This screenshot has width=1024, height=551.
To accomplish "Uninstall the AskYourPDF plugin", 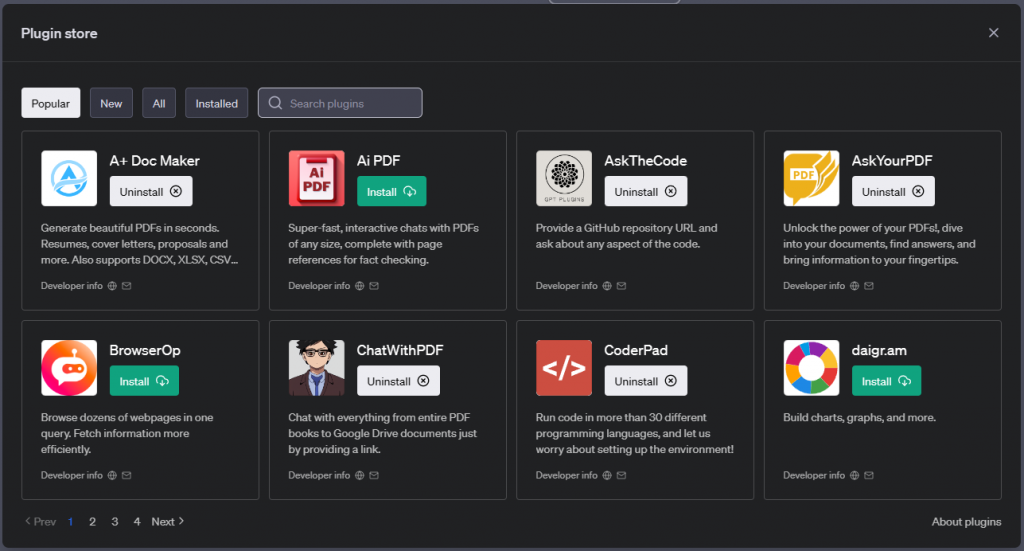I will 893,191.
